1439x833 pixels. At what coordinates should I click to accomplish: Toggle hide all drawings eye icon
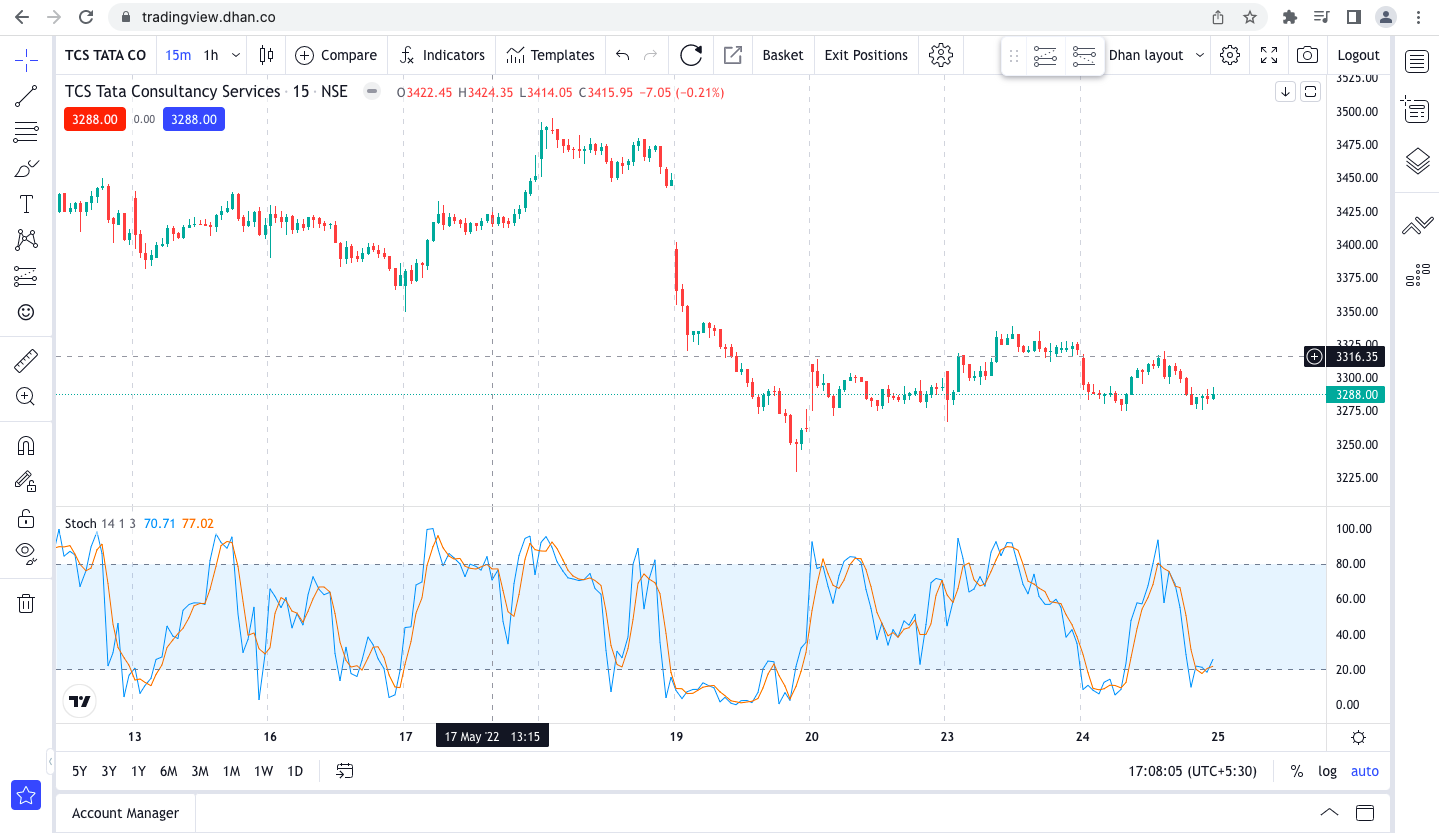(26, 553)
